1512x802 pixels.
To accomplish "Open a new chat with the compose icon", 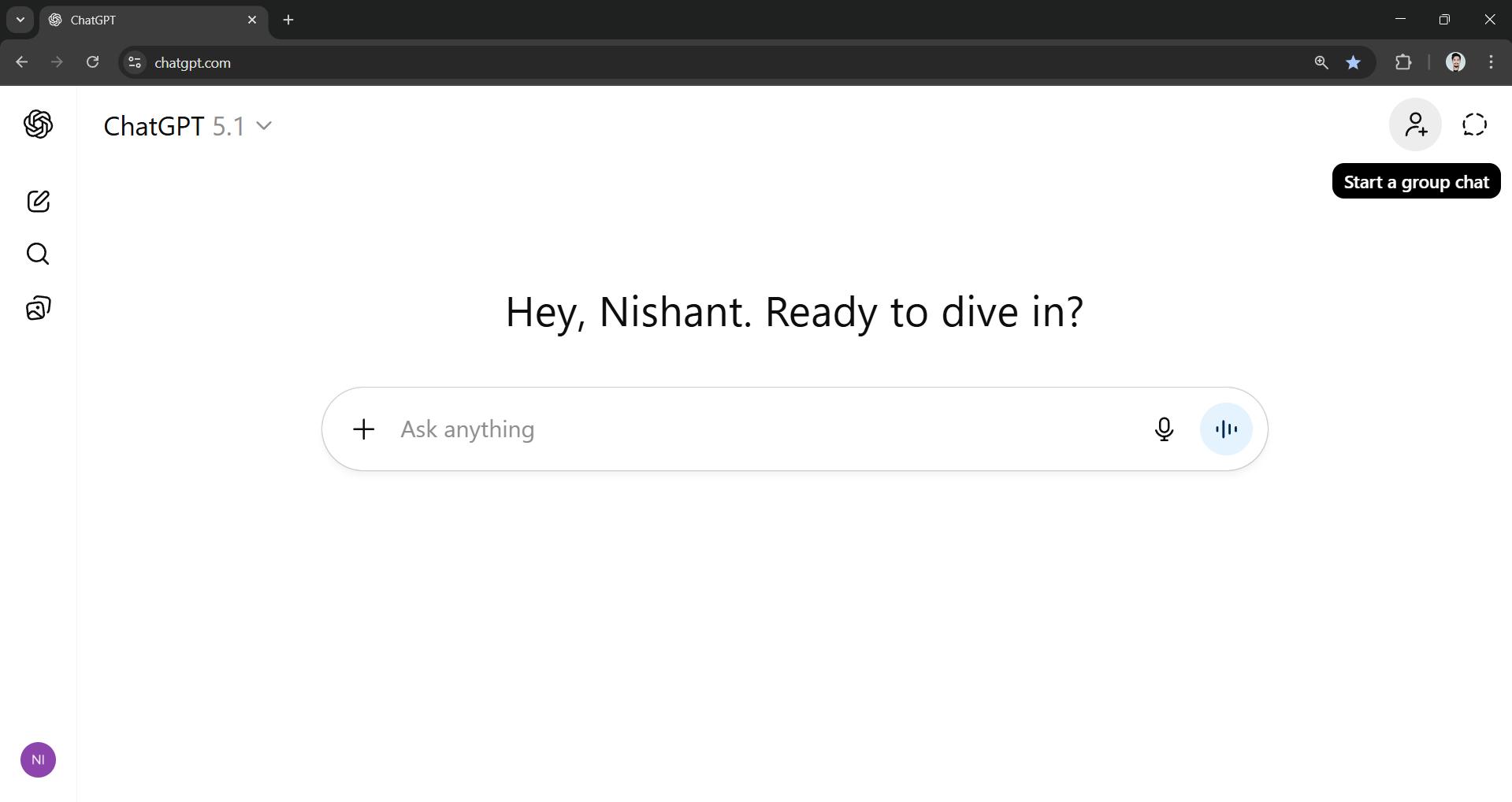I will tap(38, 202).
